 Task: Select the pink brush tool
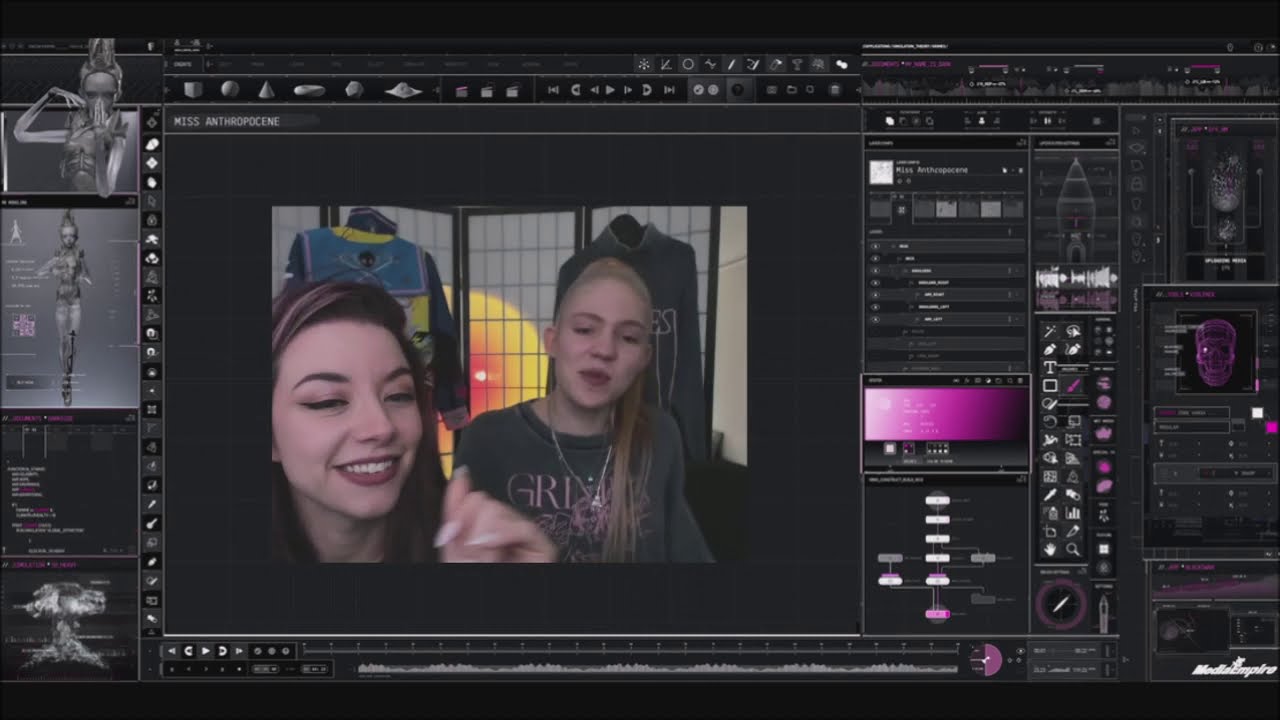pos(1073,386)
